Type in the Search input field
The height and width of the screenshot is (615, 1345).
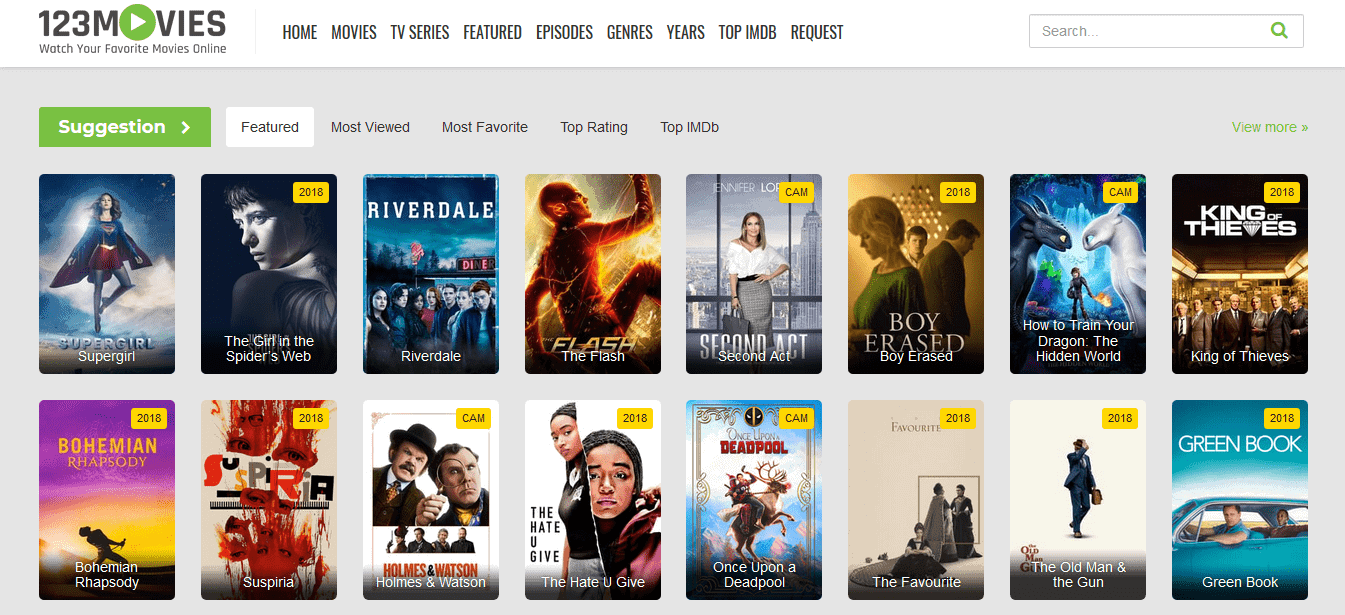coord(1145,31)
